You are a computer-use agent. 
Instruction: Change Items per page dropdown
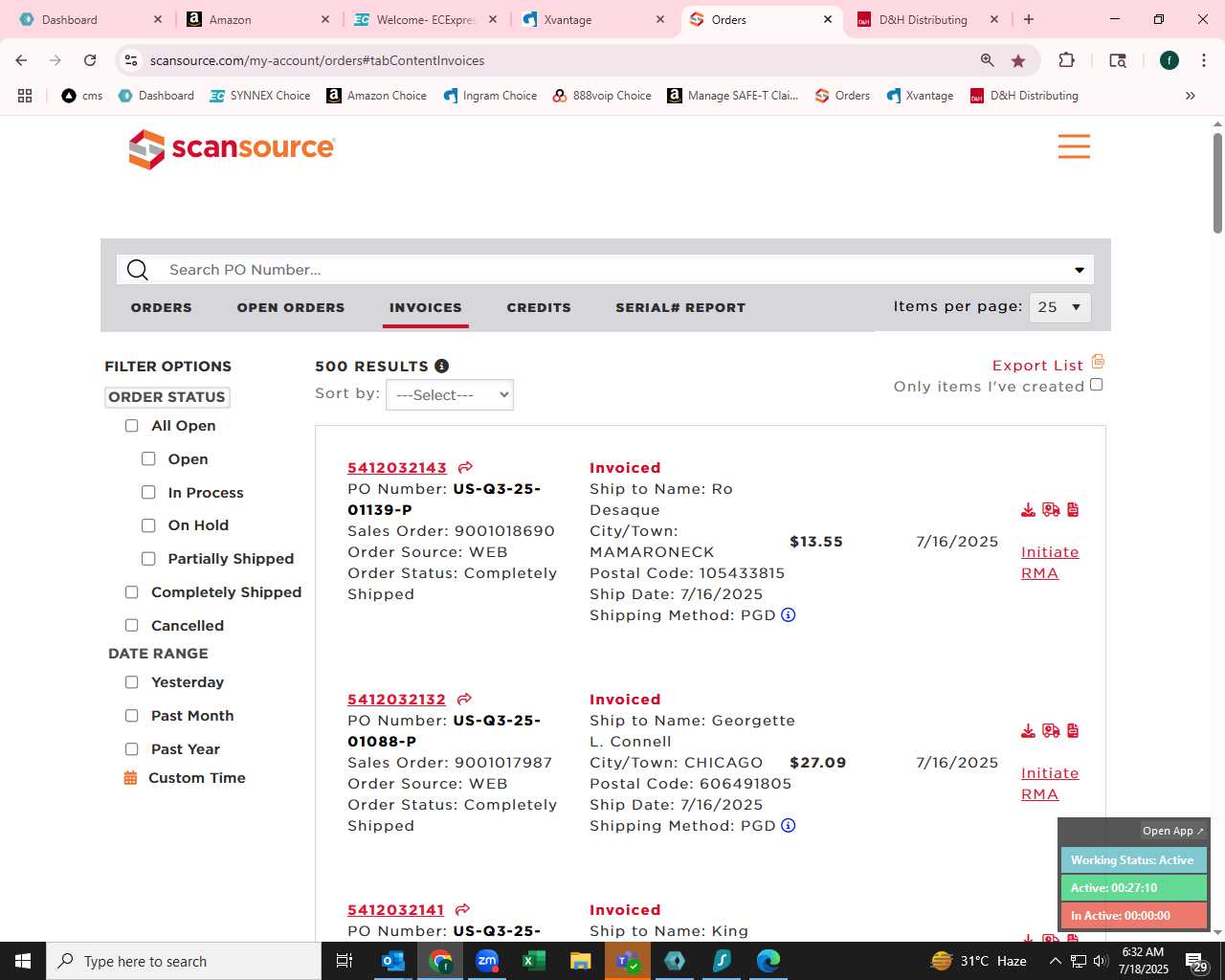tap(1060, 307)
